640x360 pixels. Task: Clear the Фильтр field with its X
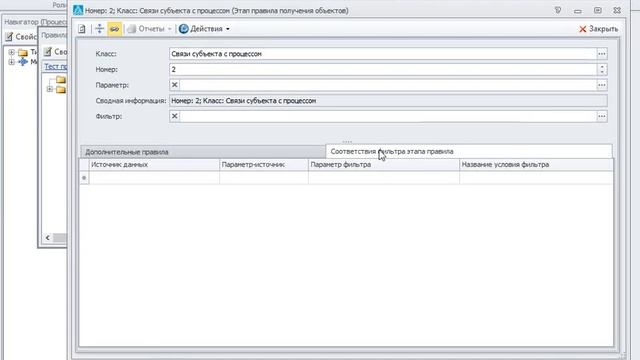point(175,116)
